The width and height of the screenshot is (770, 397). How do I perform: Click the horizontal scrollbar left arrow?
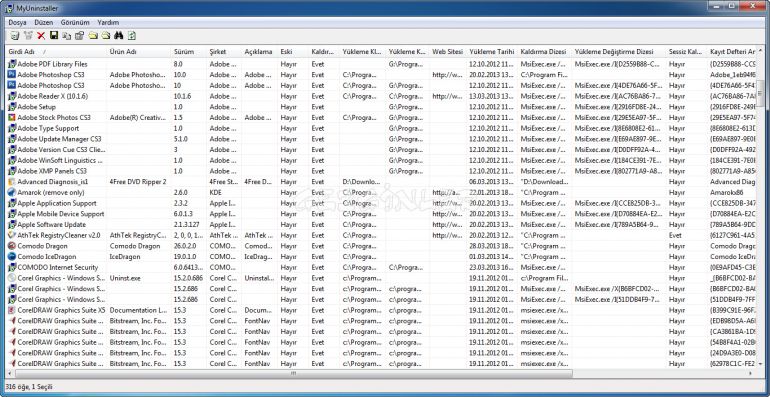[x=9, y=374]
